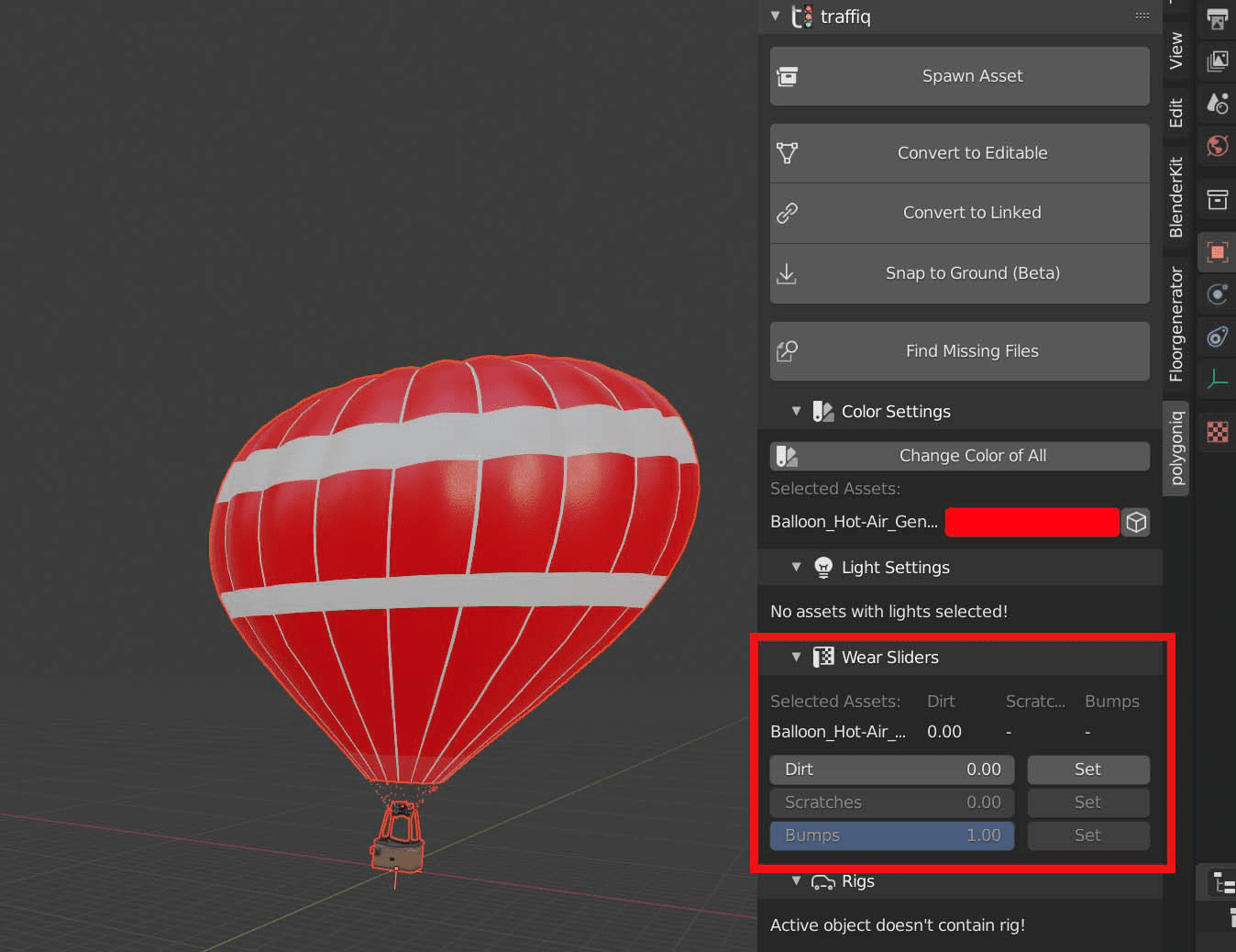Open the Collection properties box tab
This screenshot has width=1236, height=952.
pos(1218,199)
